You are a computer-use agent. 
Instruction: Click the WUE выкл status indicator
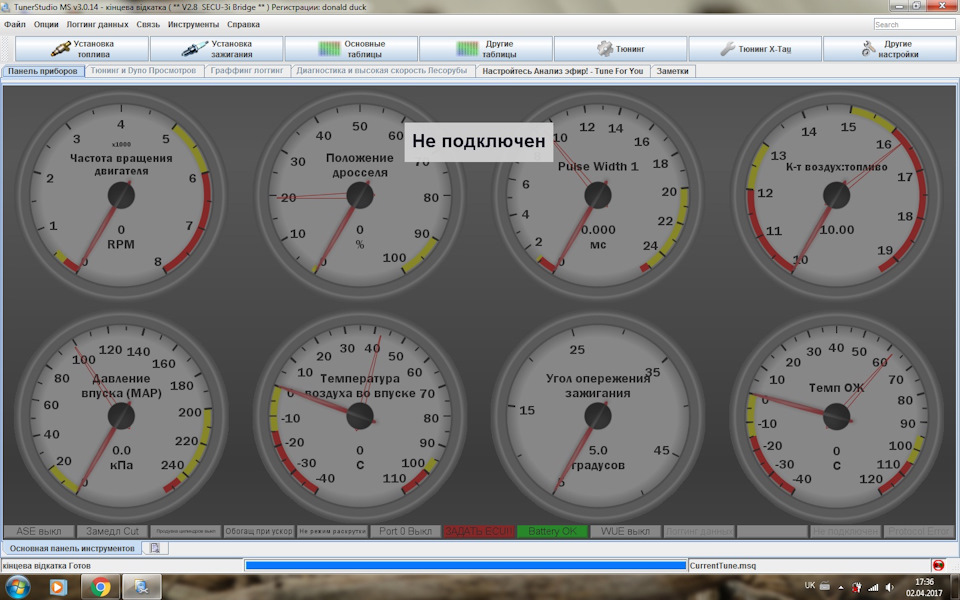pos(625,531)
